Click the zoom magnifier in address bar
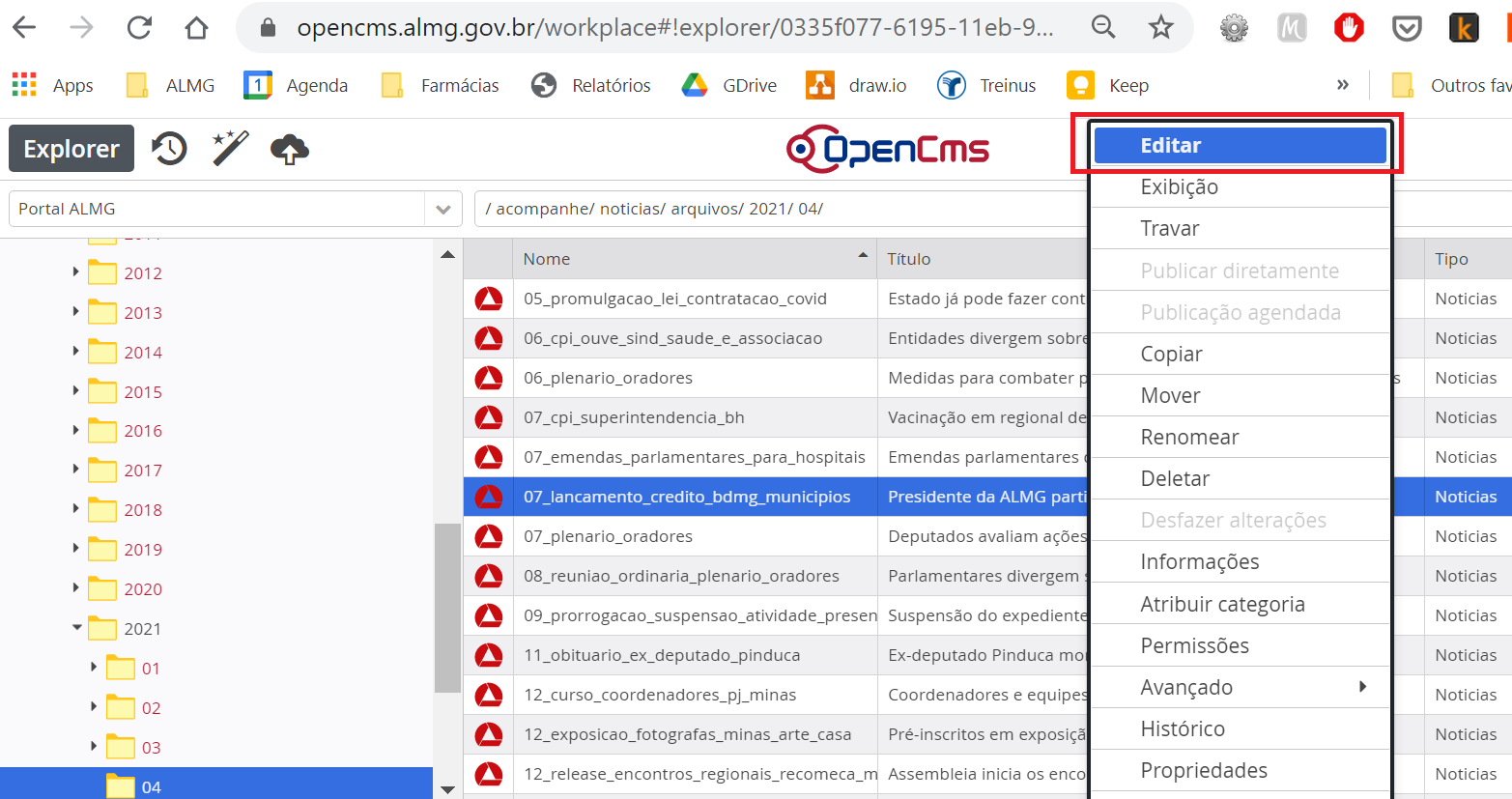Screen dimensions: 1512x799 [x=1103, y=27]
